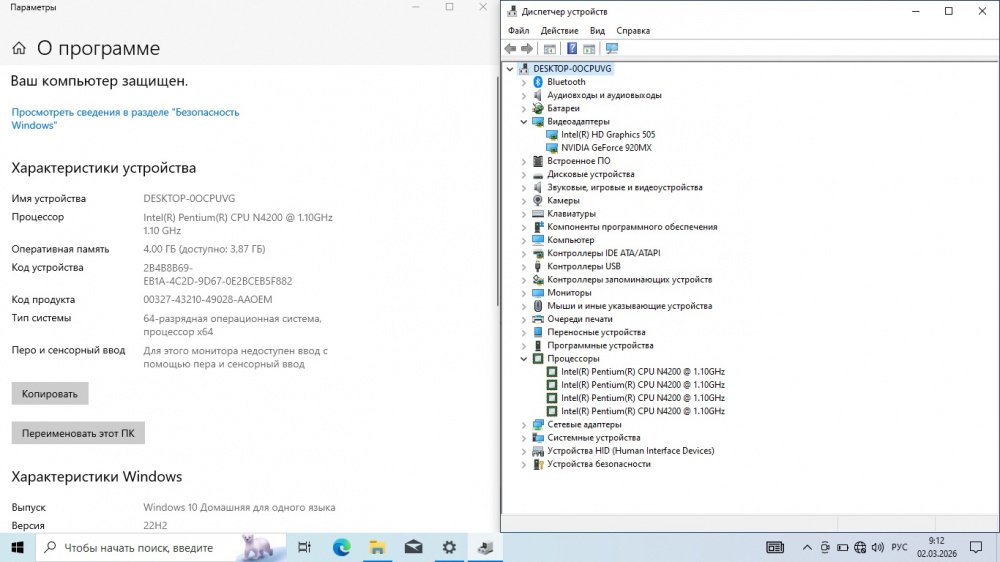1000x562 pixels.
Task: Open the Windows Start menu
Action: point(17,547)
